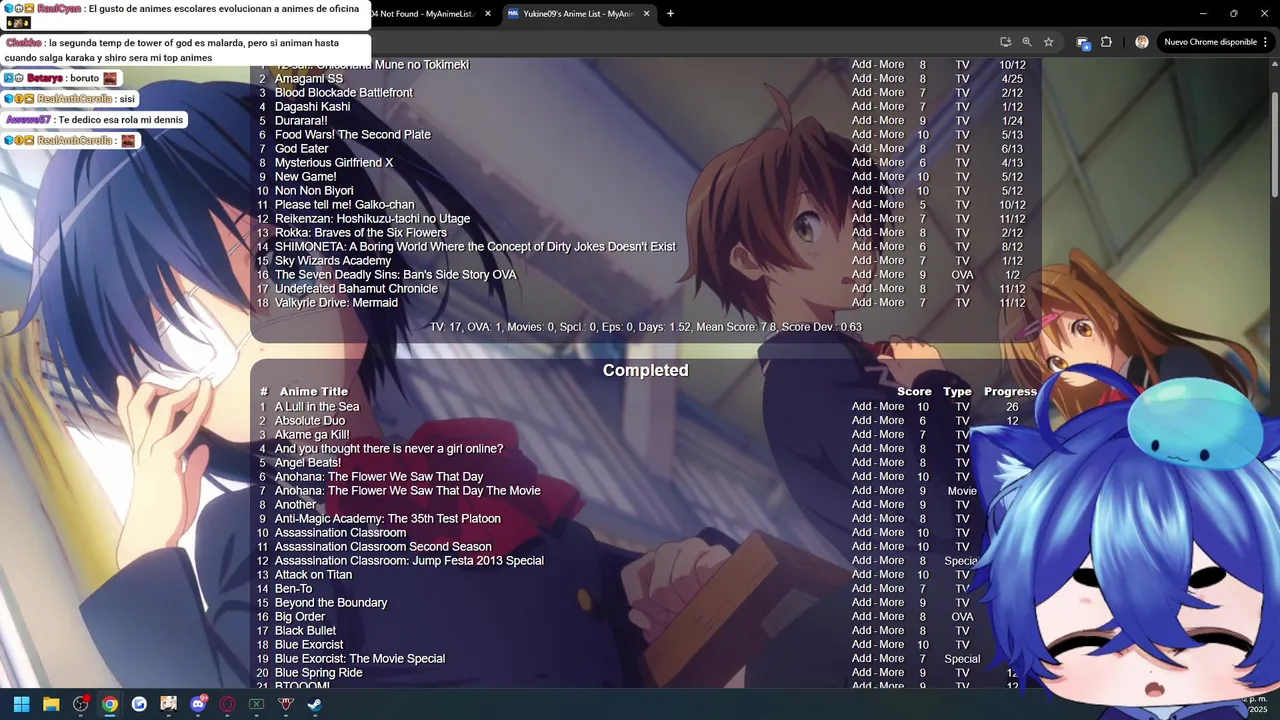Open Rokka: Braves of the Six Flowers
The height and width of the screenshot is (720, 1280).
click(x=361, y=233)
